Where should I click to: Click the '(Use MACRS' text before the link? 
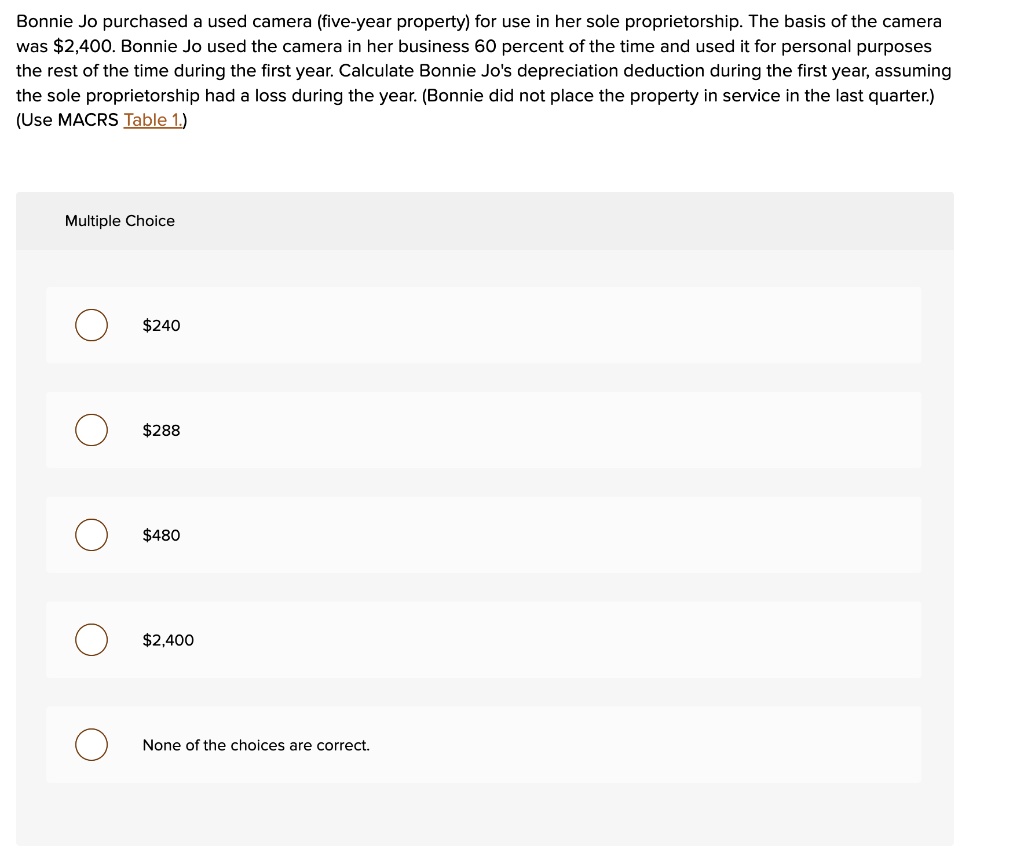pos(67,120)
